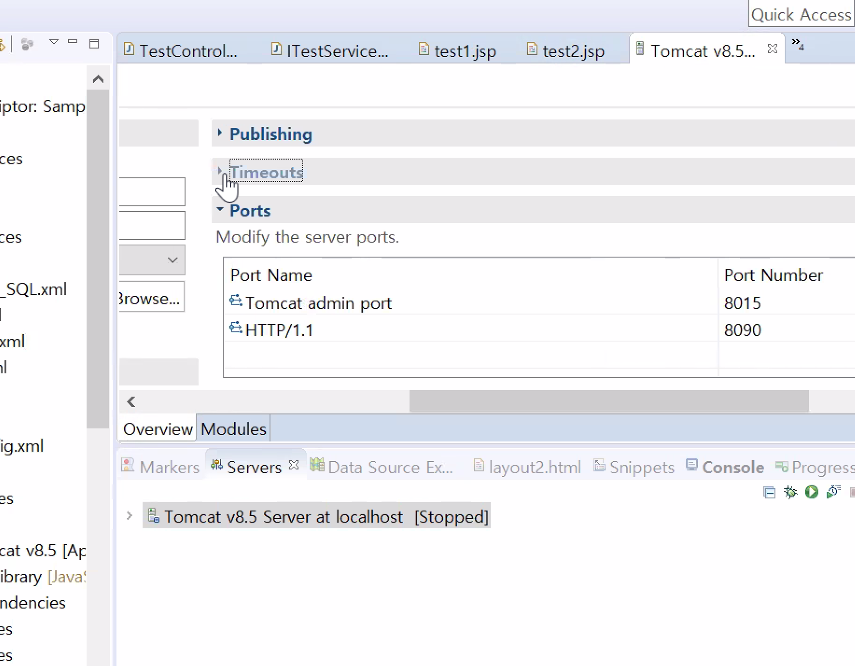Collapse all in the Servers view toolbar
855x666 pixels.
[769, 493]
